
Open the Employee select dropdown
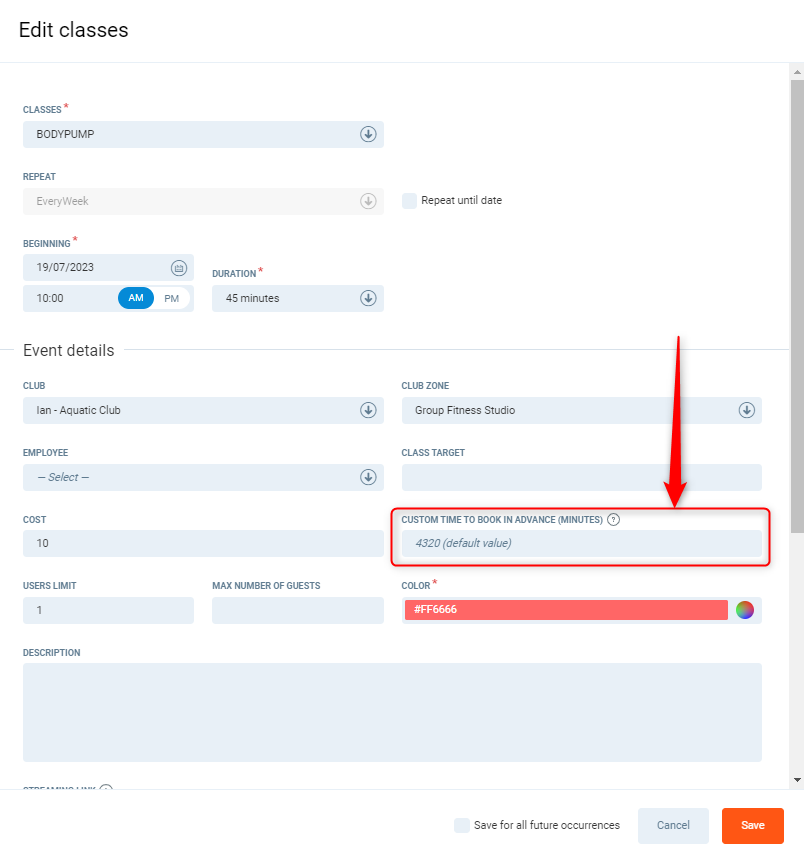203,477
